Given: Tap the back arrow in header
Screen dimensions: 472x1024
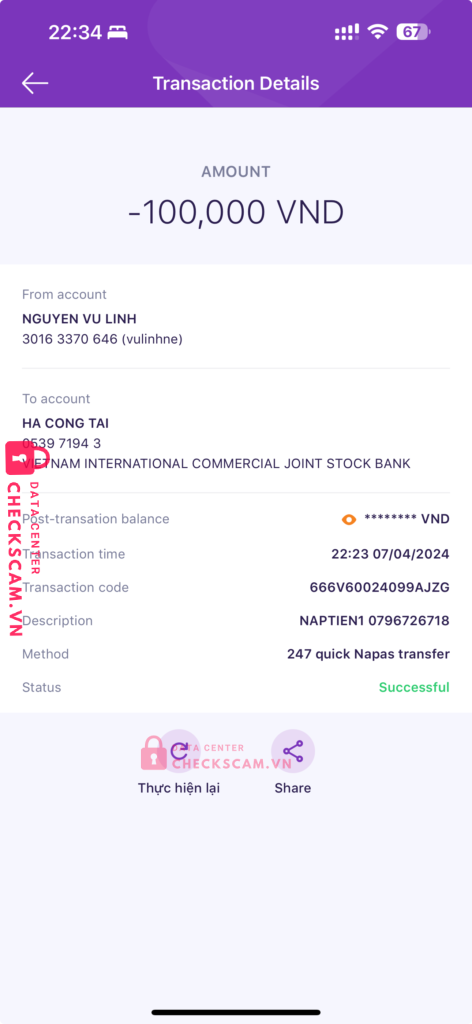Looking at the screenshot, I should (x=35, y=84).
